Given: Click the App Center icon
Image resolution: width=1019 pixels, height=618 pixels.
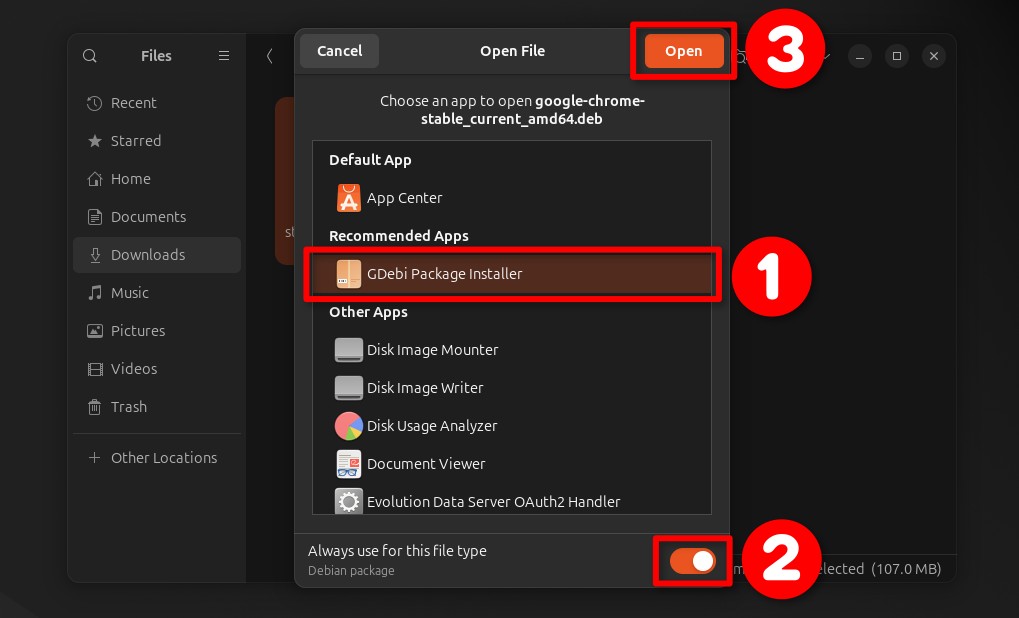Looking at the screenshot, I should 348,198.
